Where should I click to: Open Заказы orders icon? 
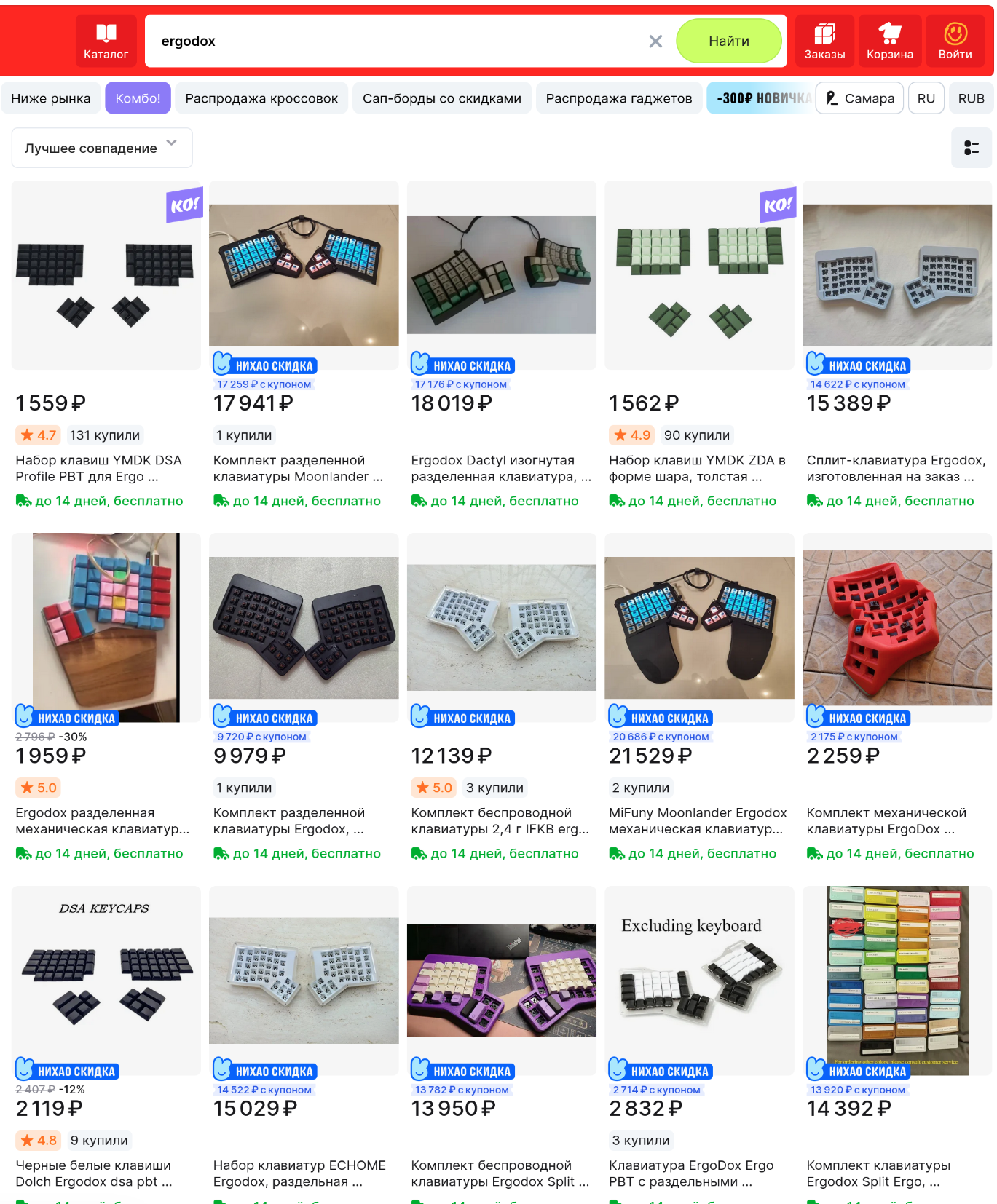pos(824,41)
